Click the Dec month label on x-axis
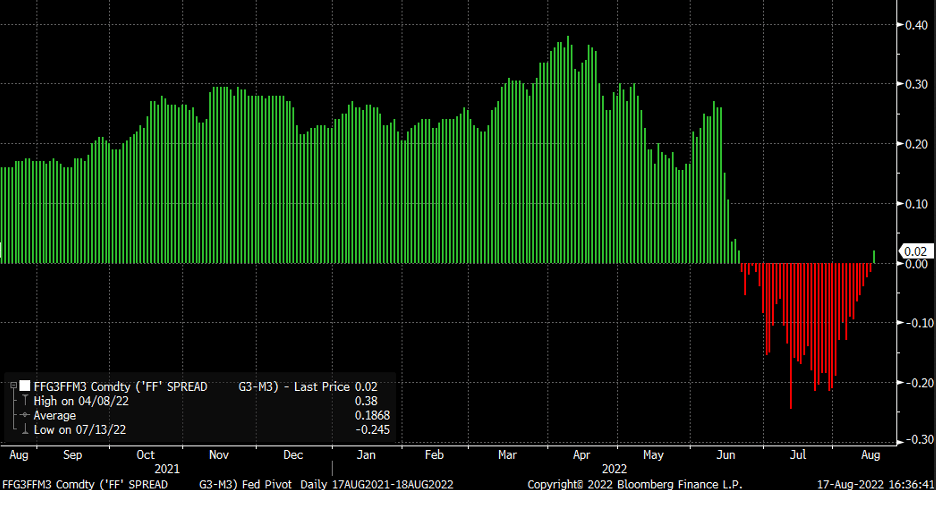The height and width of the screenshot is (512, 936). tap(292, 455)
